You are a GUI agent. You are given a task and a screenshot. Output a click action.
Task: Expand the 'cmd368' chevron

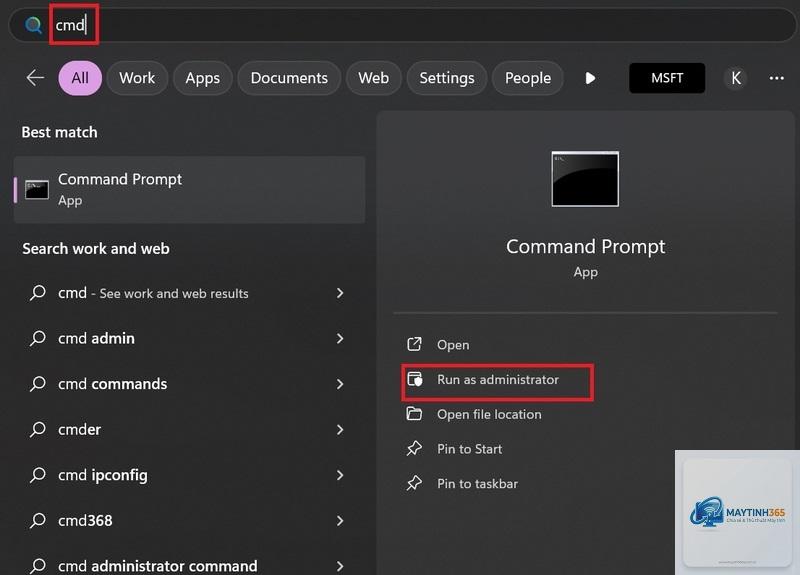(340, 520)
